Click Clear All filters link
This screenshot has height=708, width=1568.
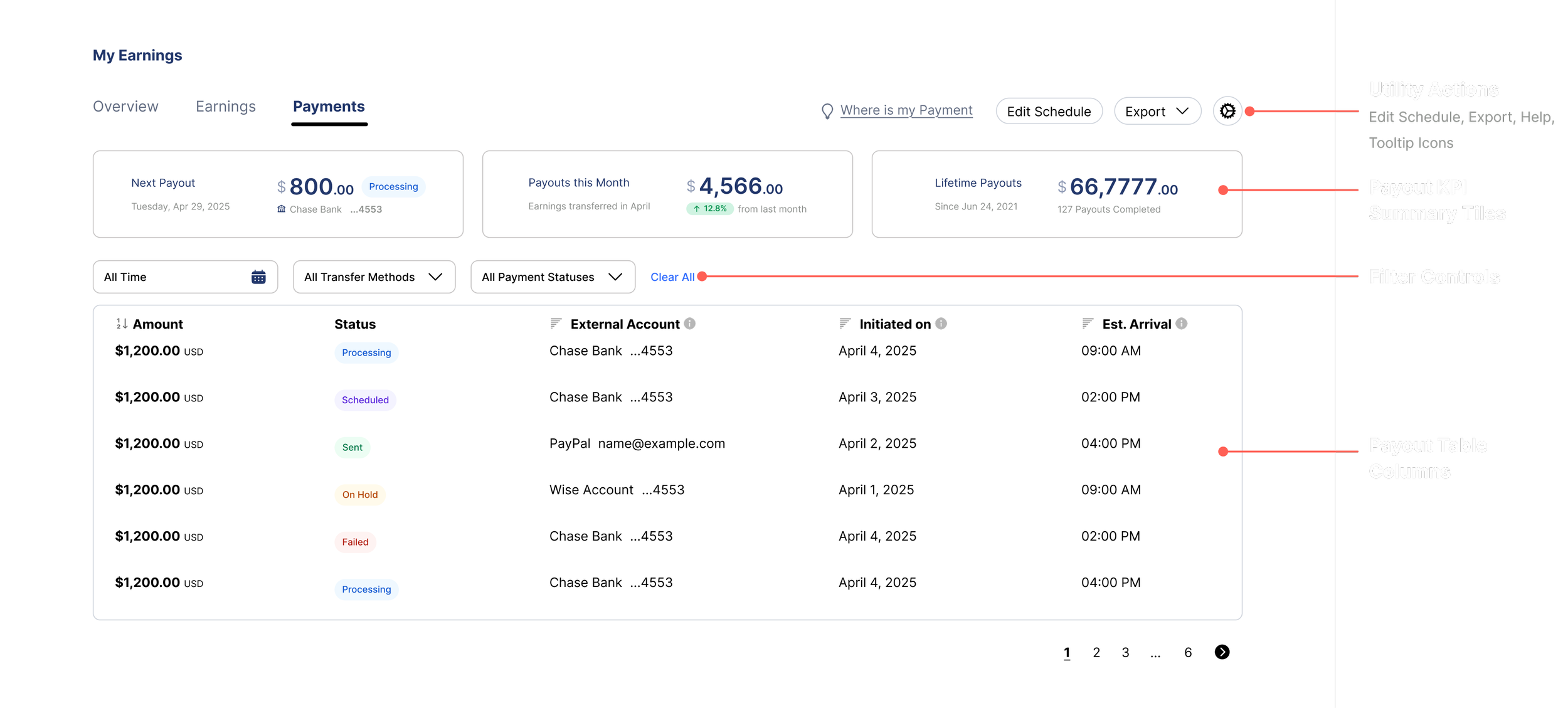[672, 277]
